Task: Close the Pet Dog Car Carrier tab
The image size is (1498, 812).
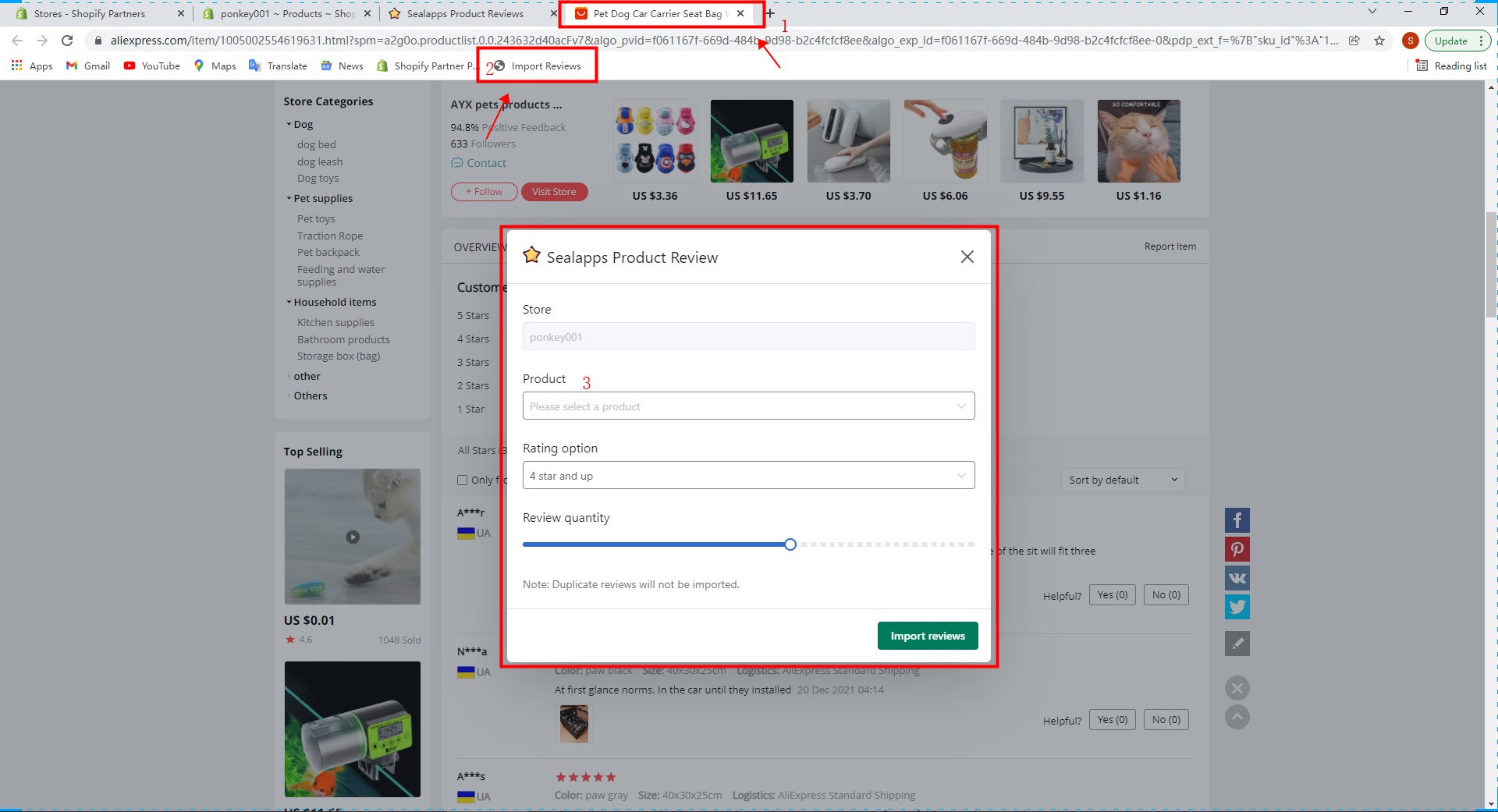Action: click(x=740, y=13)
